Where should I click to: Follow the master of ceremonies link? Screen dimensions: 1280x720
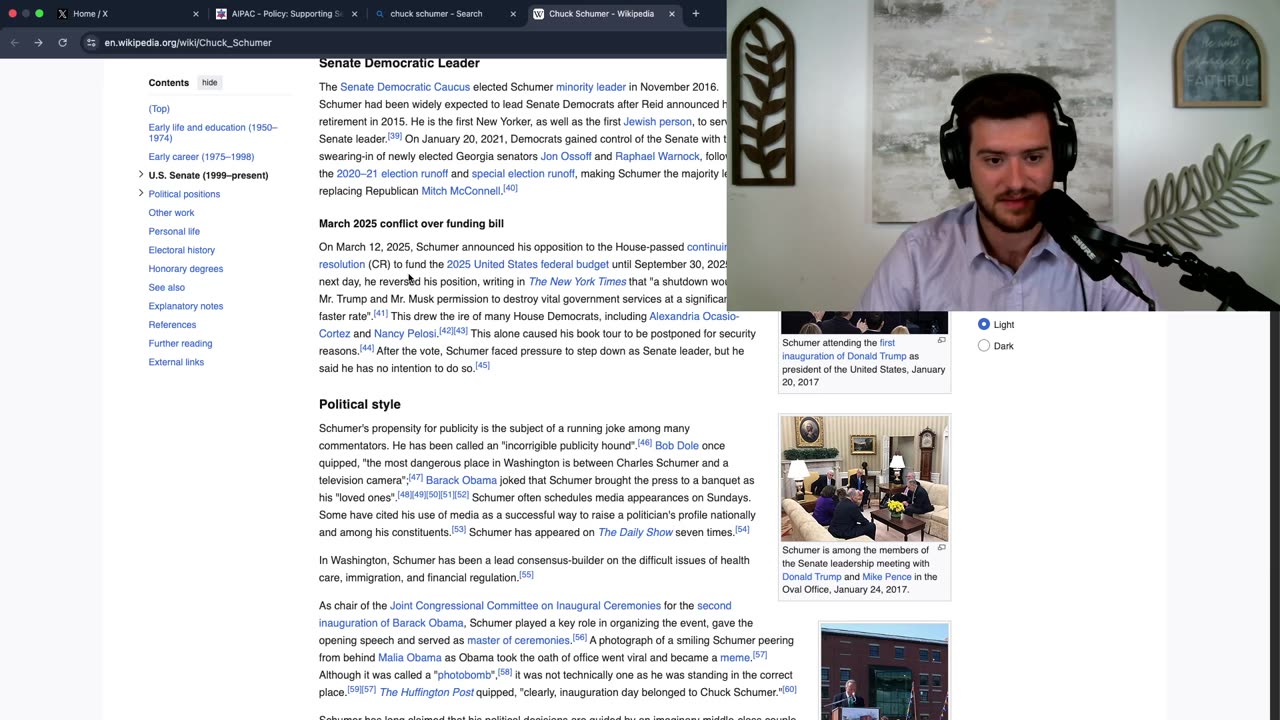click(x=518, y=641)
